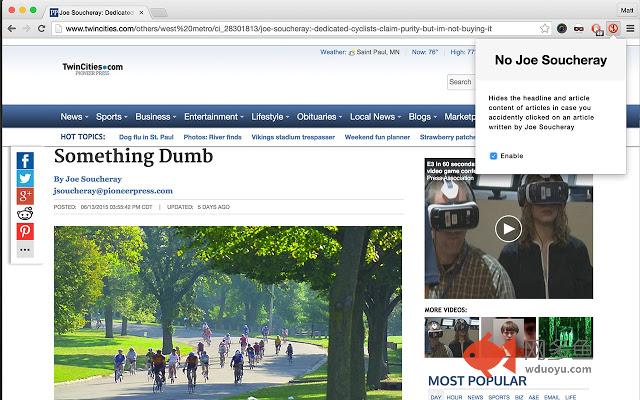This screenshot has height=400, width=640.
Task: Click the red extension icon with badge
Action: tap(597, 29)
